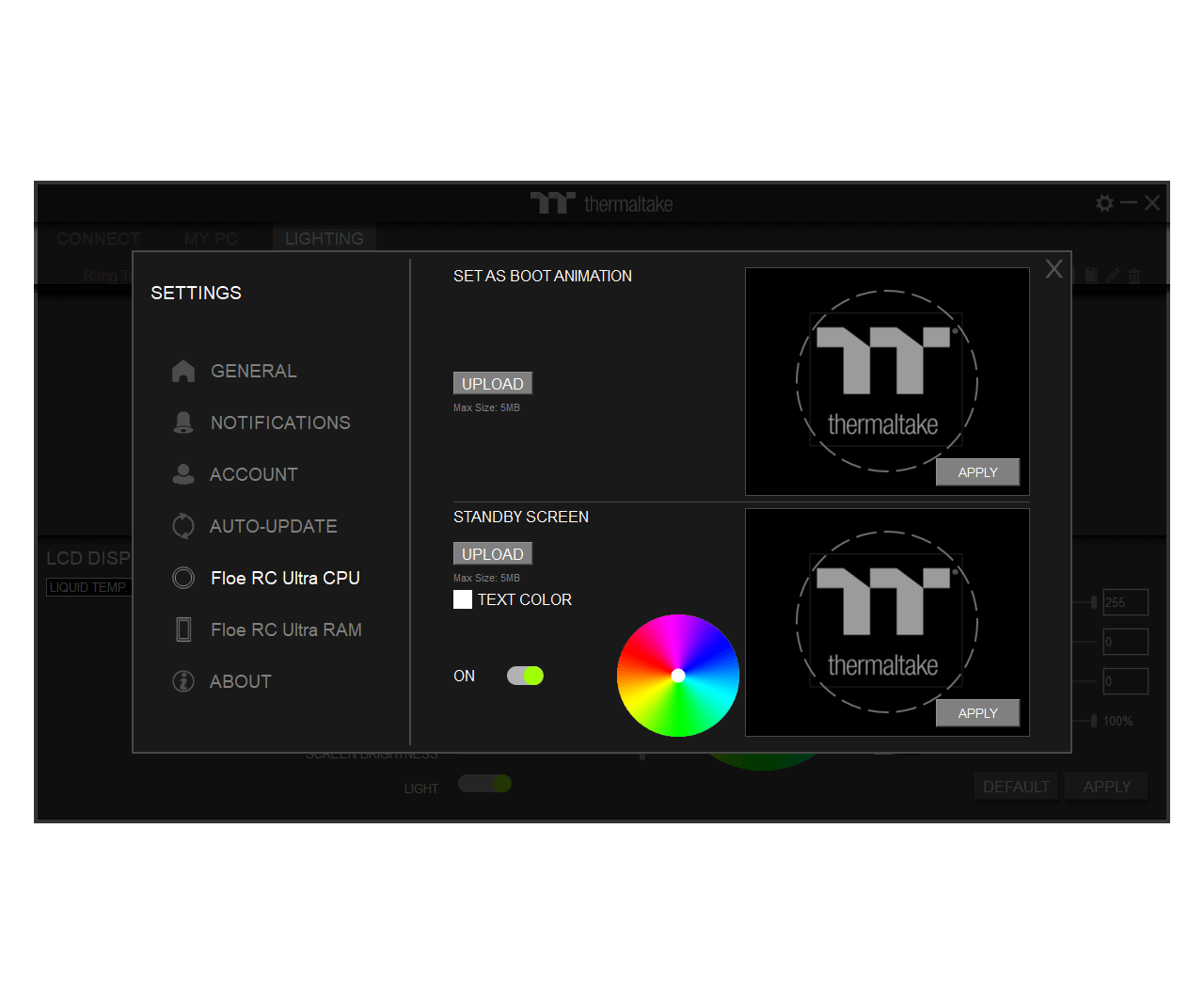Click the white TEXT COLOR swatch
Image resolution: width=1204 pixels, height=1004 pixels.
[x=463, y=599]
